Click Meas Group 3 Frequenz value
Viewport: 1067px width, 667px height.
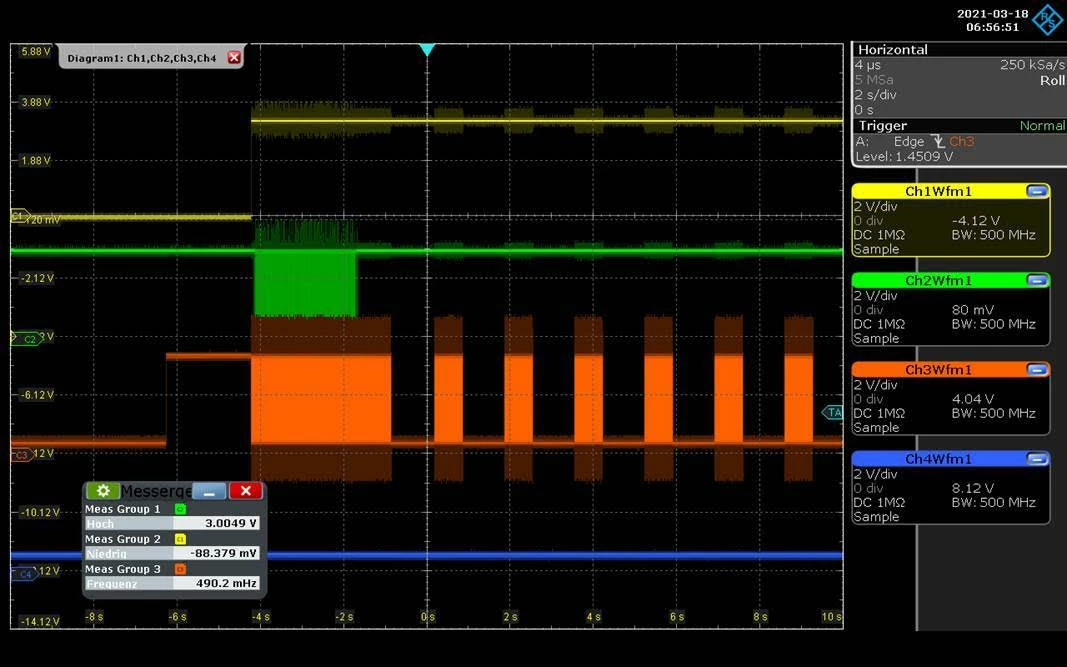pyautogui.click(x=216, y=583)
